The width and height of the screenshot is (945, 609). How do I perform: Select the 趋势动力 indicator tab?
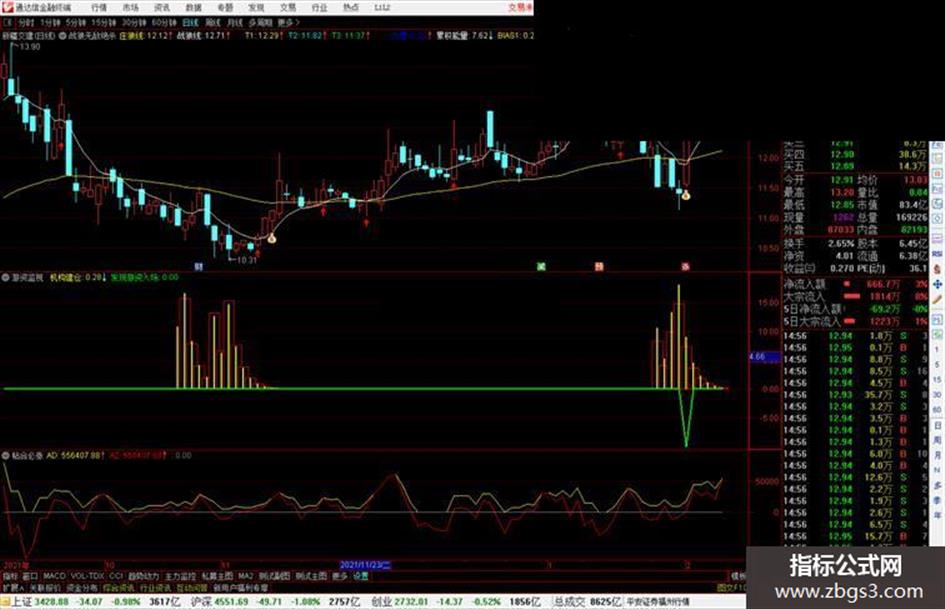[x=143, y=576]
